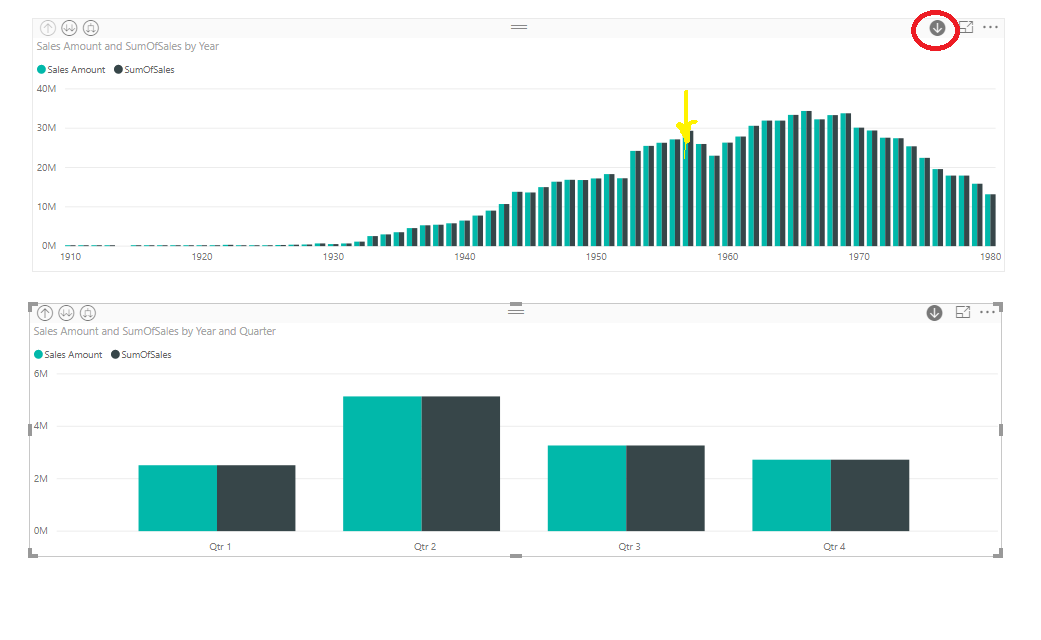Click the Qtr 2 axis label
The height and width of the screenshot is (640, 1041).
425,547
